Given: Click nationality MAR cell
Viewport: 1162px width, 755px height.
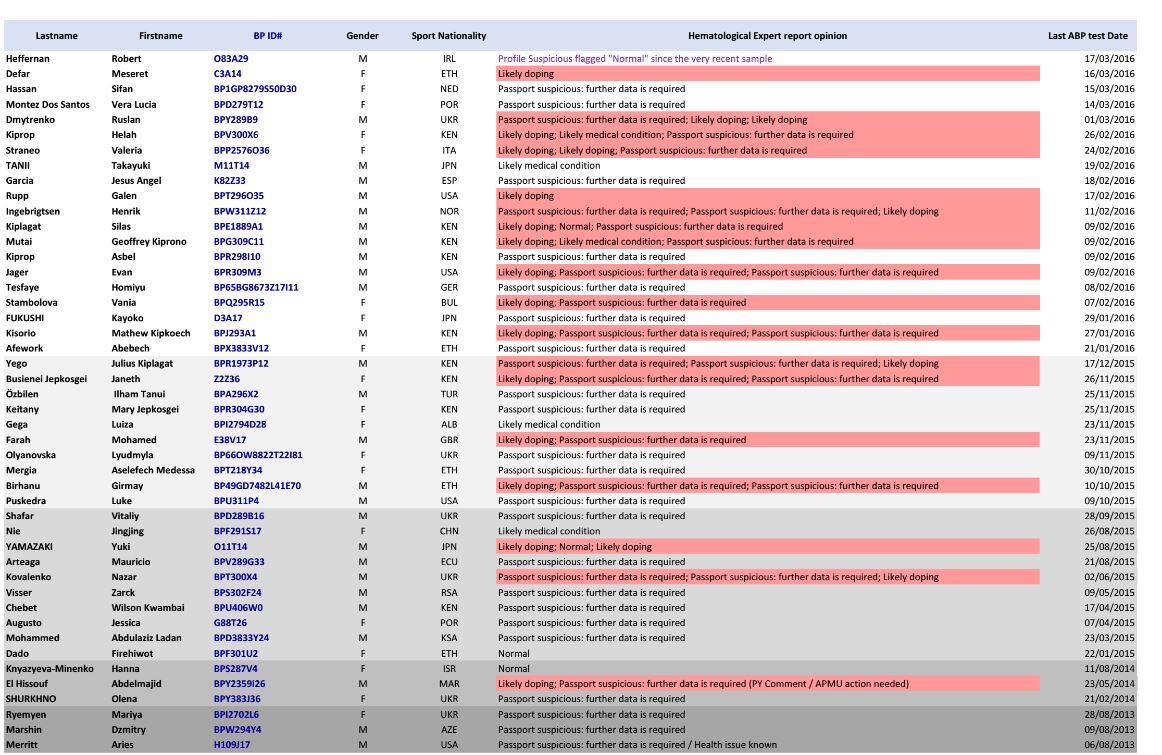Looking at the screenshot, I should [x=449, y=684].
